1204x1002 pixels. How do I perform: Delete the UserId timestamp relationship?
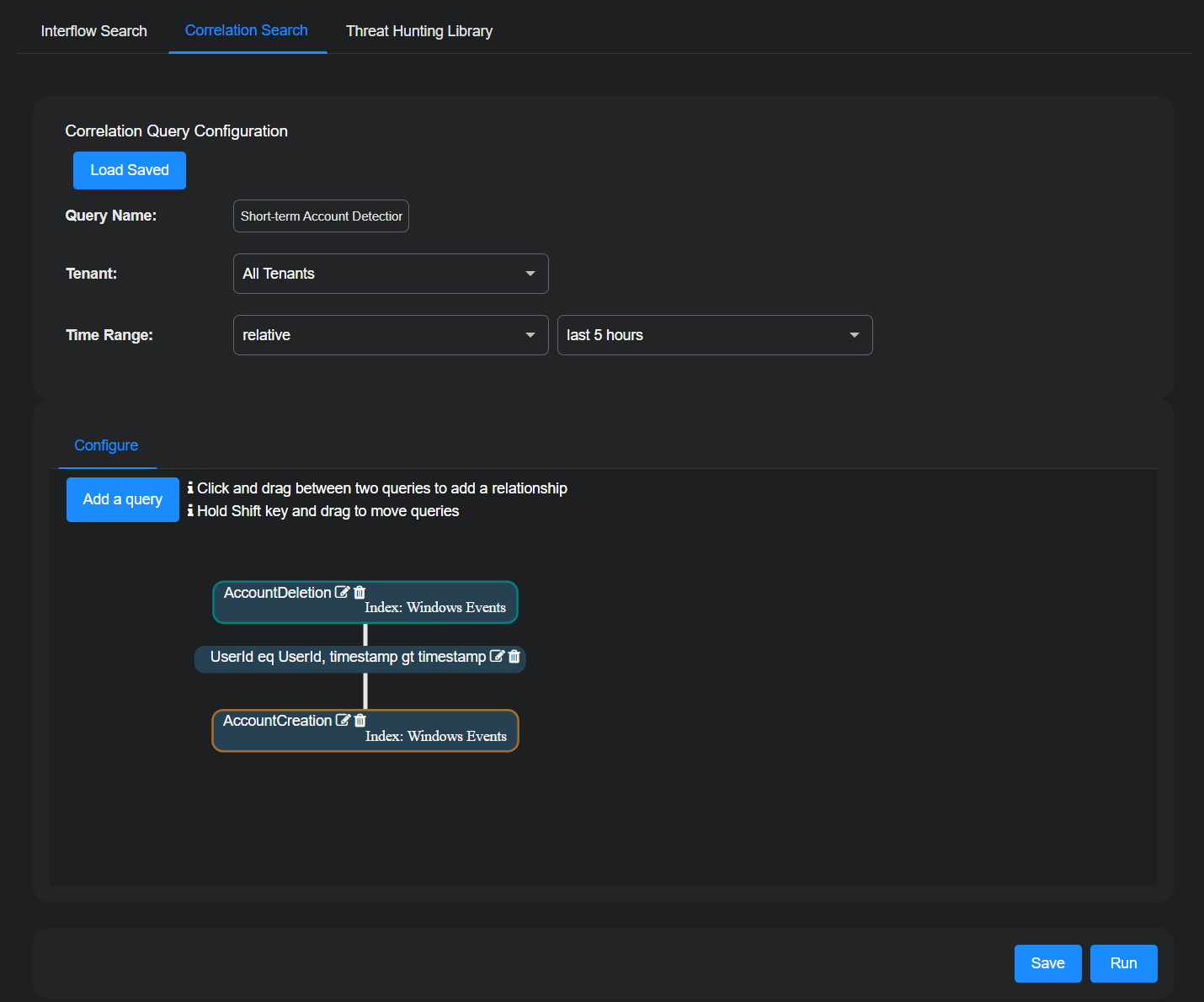(514, 656)
